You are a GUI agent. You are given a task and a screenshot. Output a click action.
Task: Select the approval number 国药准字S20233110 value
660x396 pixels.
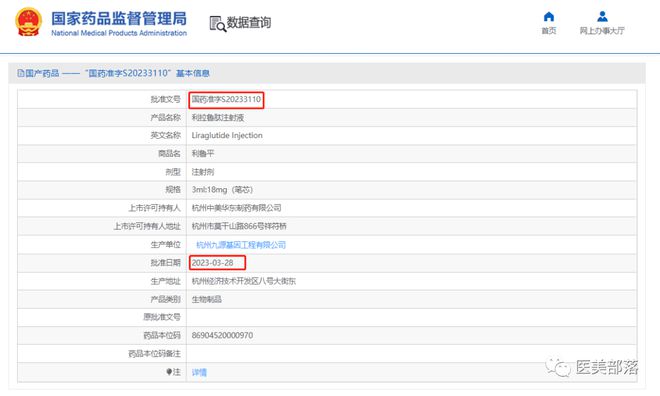(226, 99)
